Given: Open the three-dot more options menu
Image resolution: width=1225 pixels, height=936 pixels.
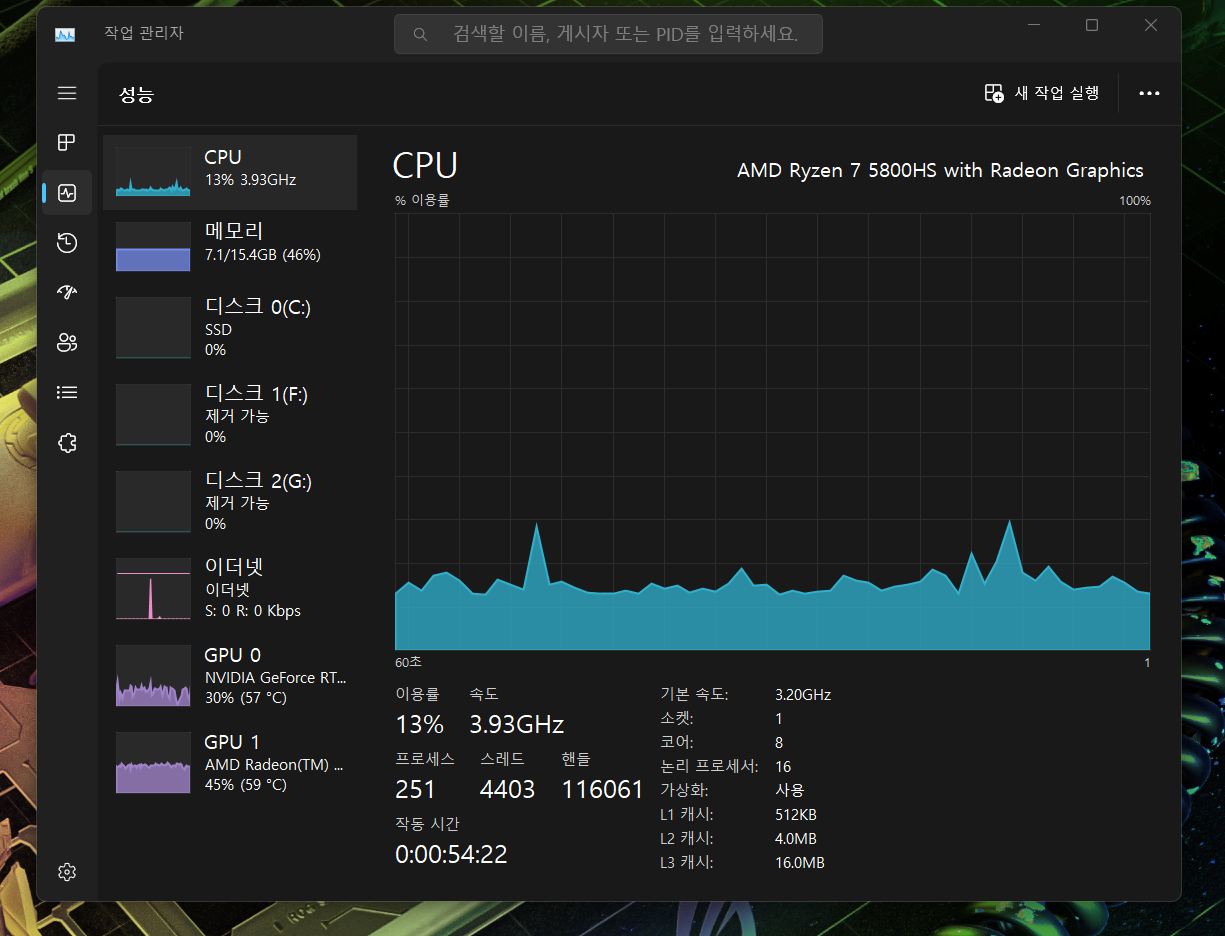Looking at the screenshot, I should (x=1149, y=93).
